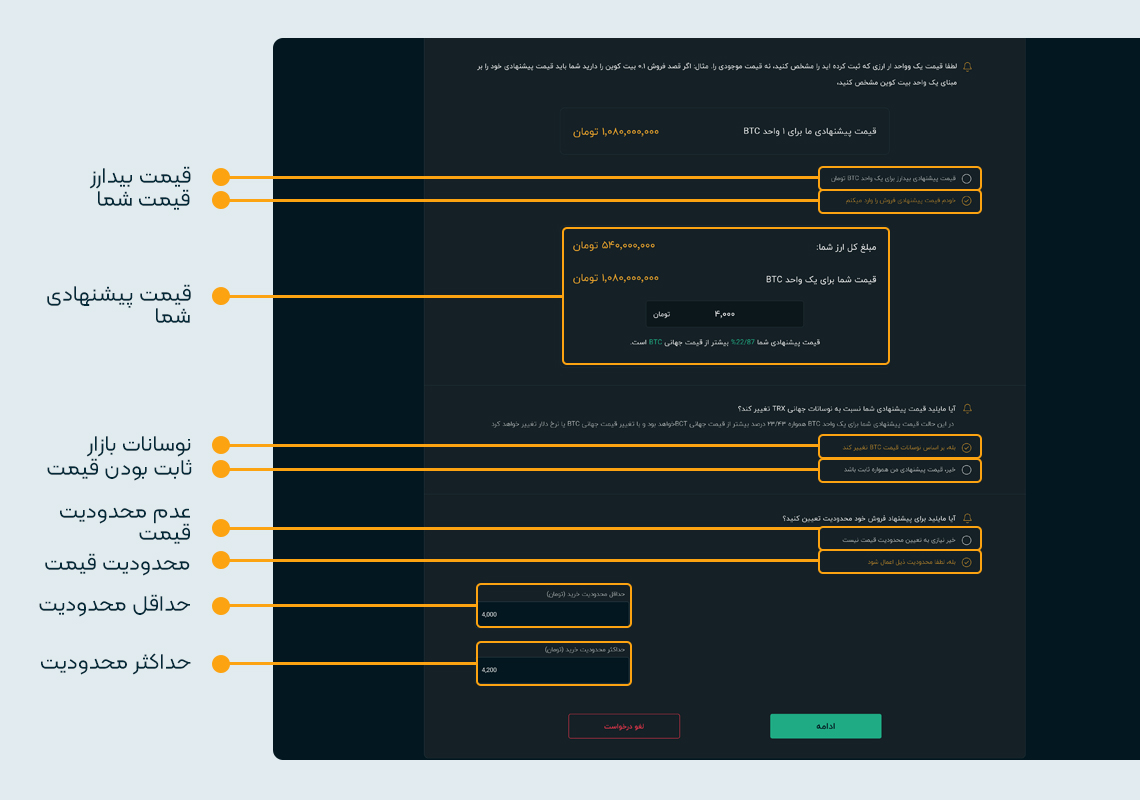Click the instruction paragraph starting with 'لطفا قیمت یک واحد'
1140x800 pixels.
717,74
